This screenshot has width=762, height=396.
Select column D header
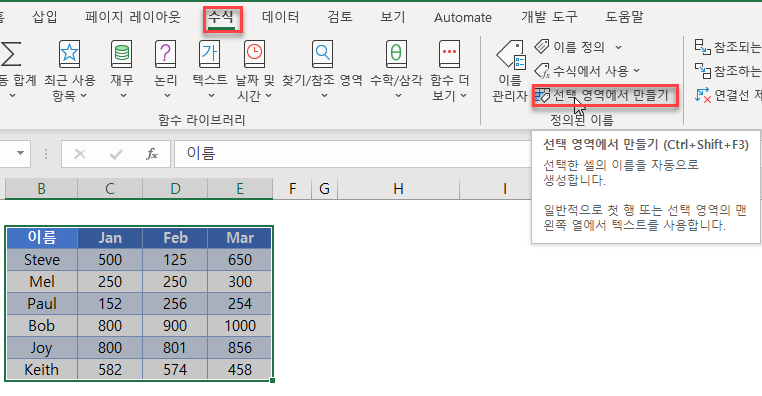pyautogui.click(x=175, y=189)
